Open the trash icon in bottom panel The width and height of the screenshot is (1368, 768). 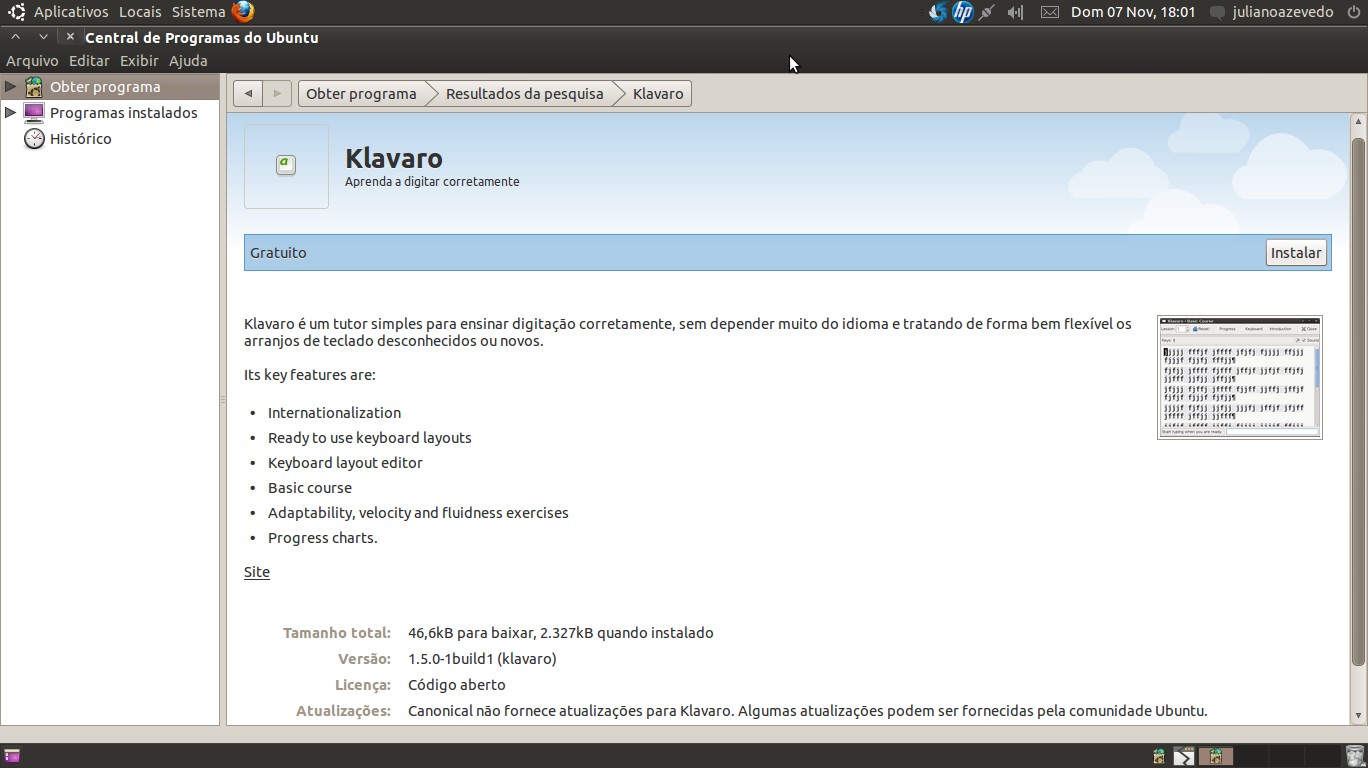pyautogui.click(x=1355, y=756)
